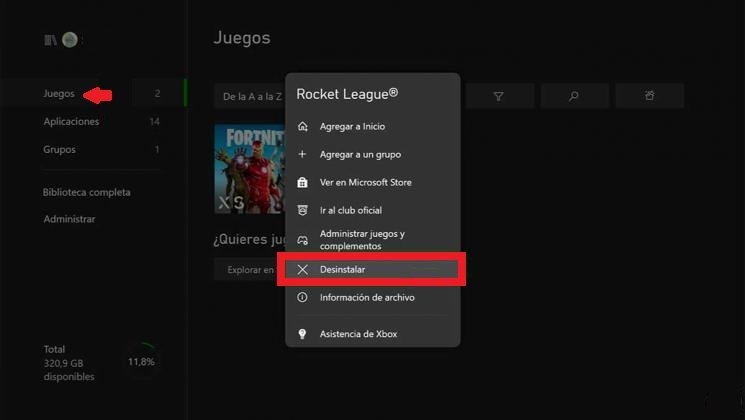
Task: Choose Agregar a un grupo
Action: (373, 154)
